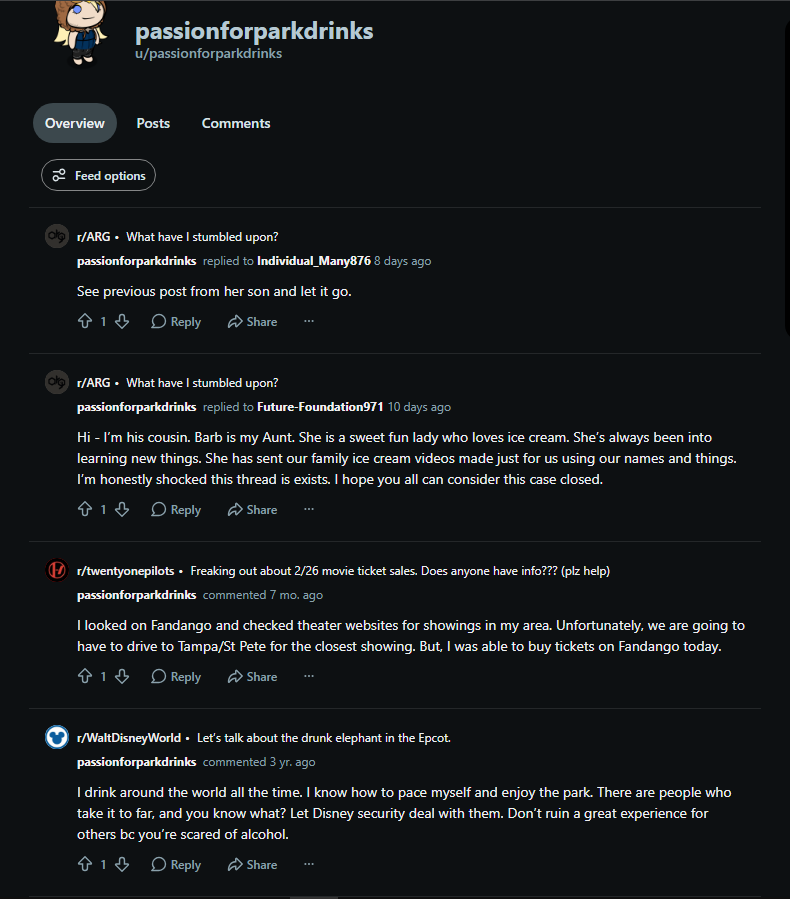790x899 pixels.
Task: Downvote the Fandango tickets comment
Action: click(122, 676)
